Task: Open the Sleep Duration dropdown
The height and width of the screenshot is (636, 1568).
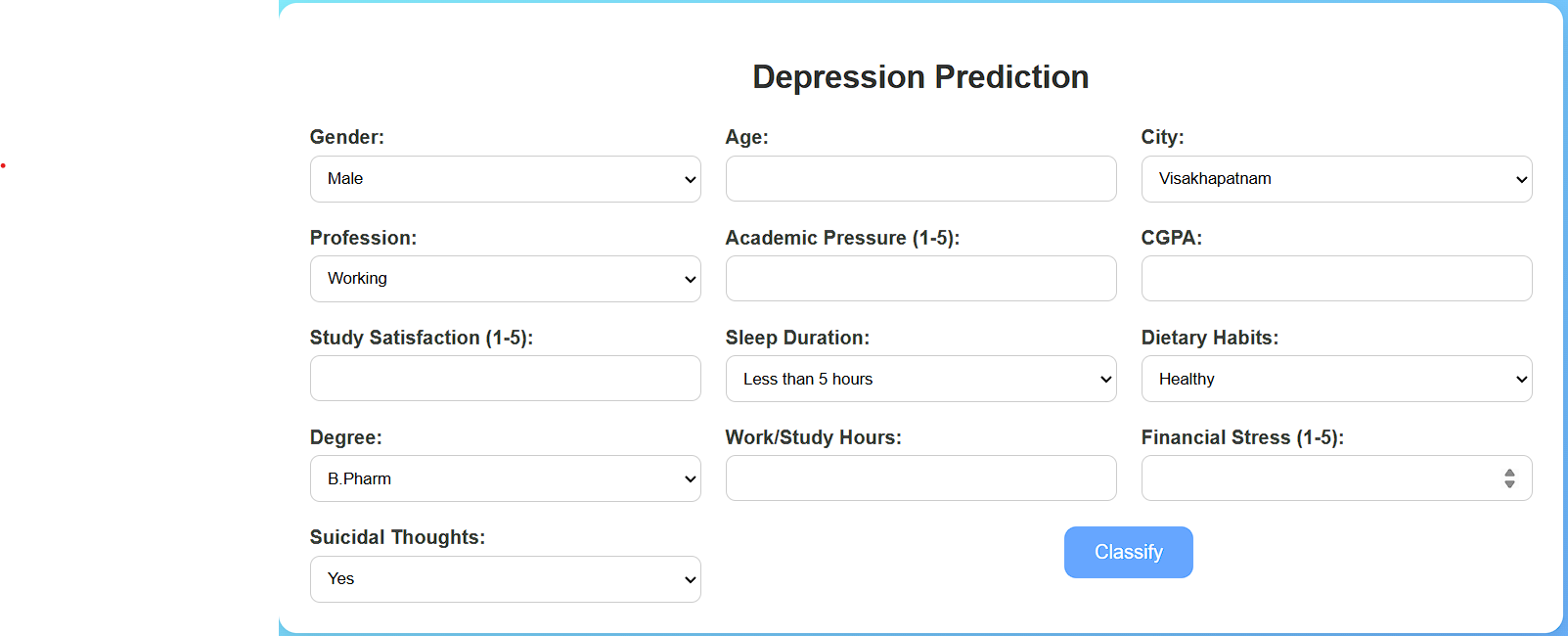Action: point(920,379)
